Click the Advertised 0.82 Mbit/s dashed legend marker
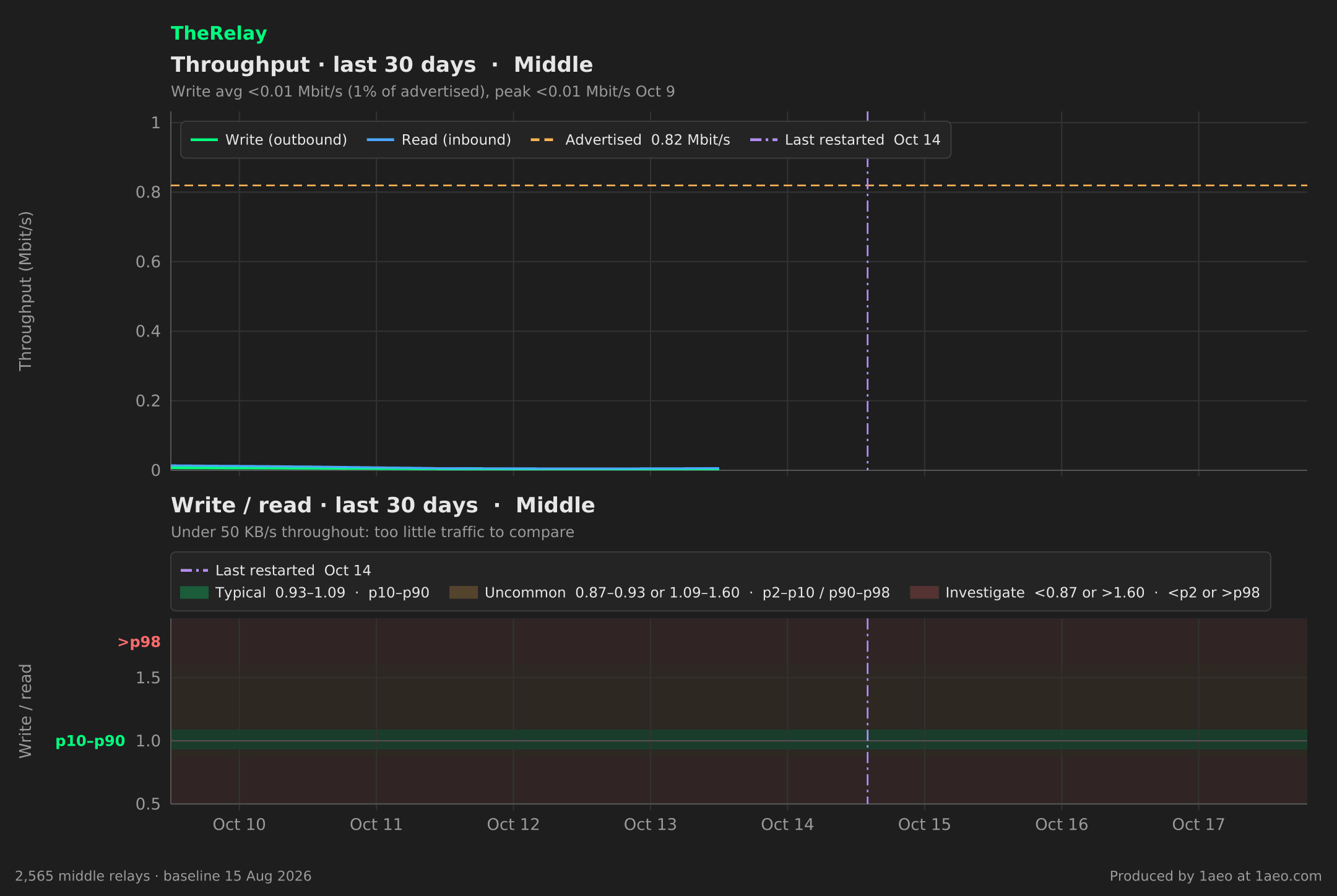The width and height of the screenshot is (1337, 896). pyautogui.click(x=543, y=140)
